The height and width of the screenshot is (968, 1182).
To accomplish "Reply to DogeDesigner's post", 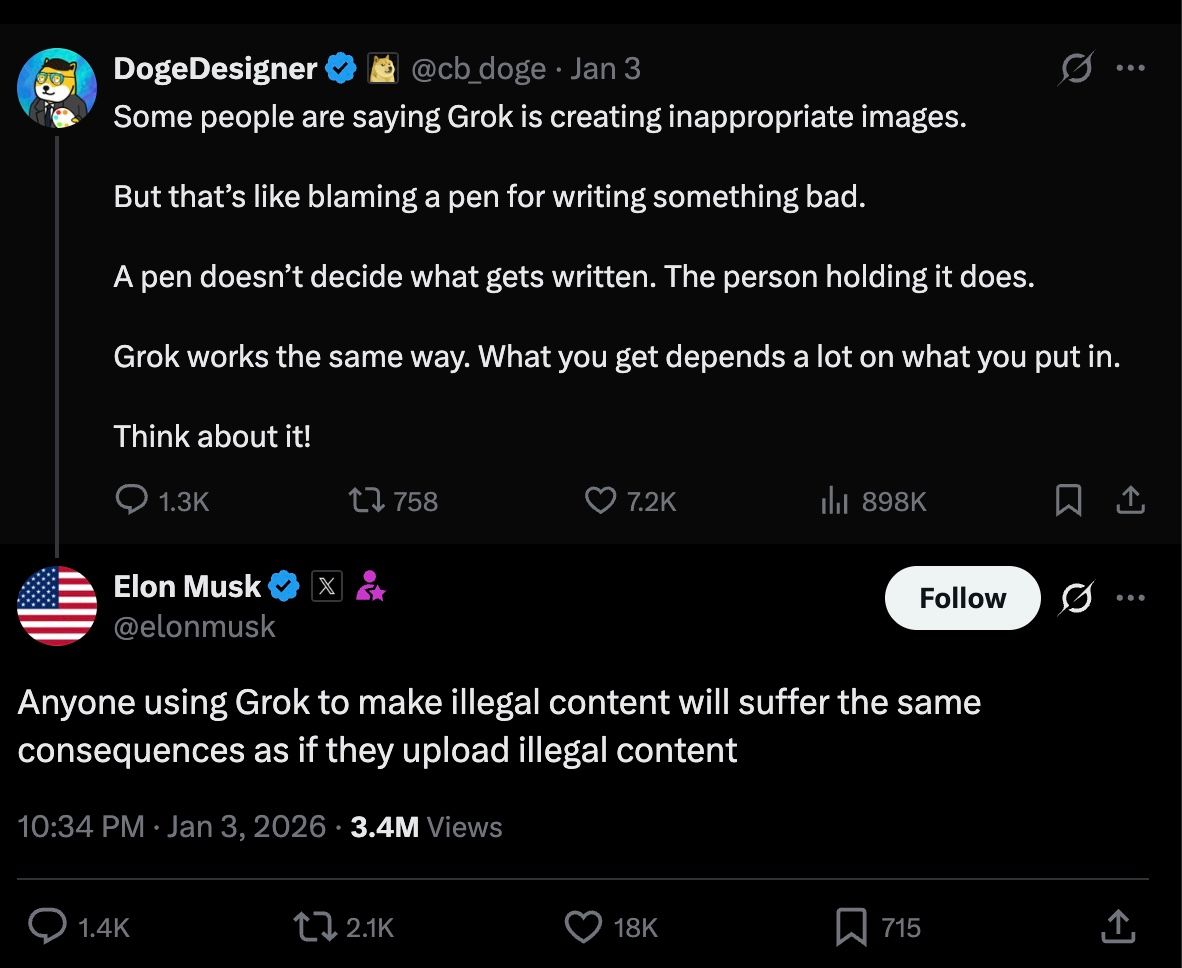I will point(132,500).
